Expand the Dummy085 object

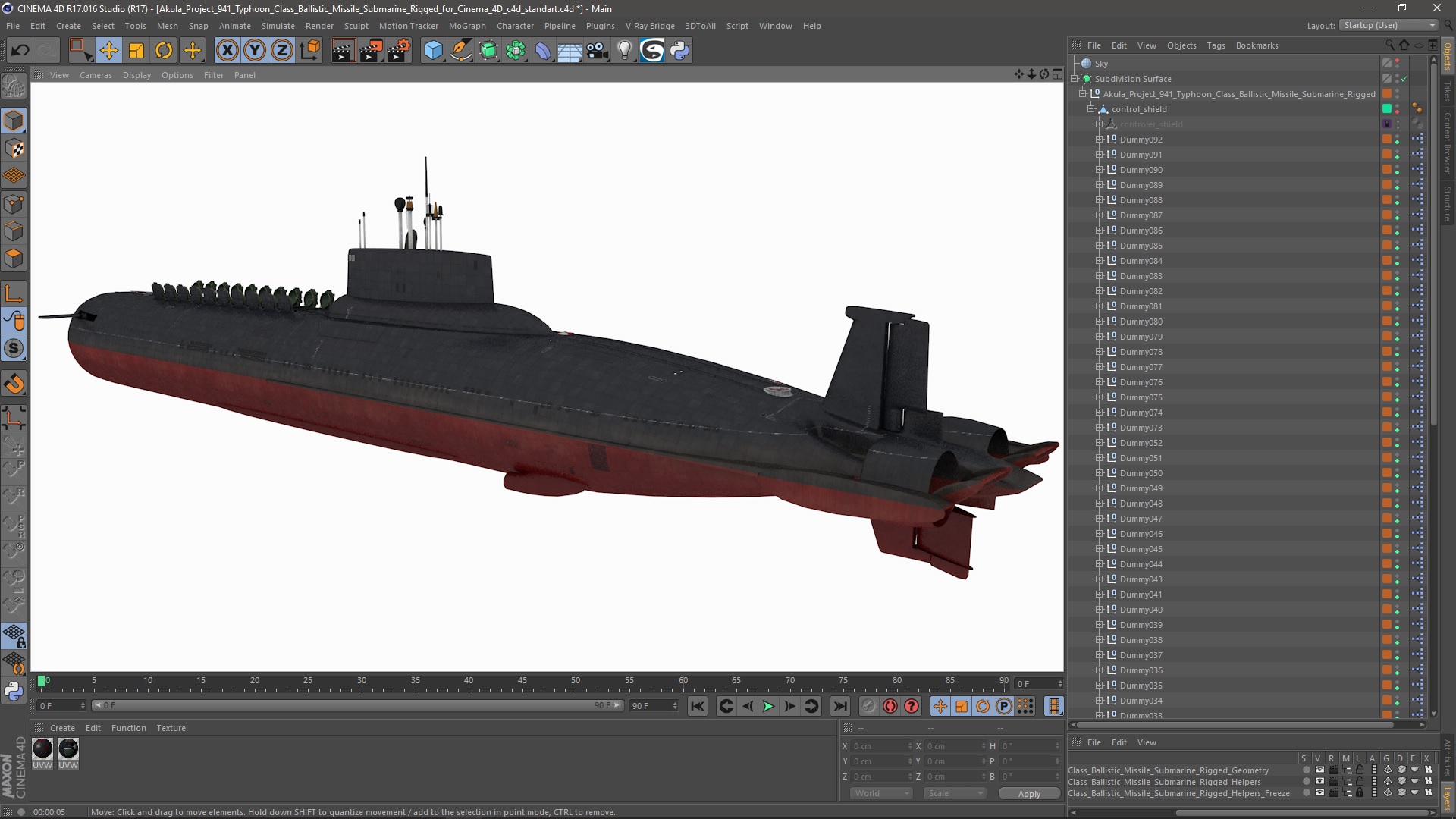(x=1099, y=246)
